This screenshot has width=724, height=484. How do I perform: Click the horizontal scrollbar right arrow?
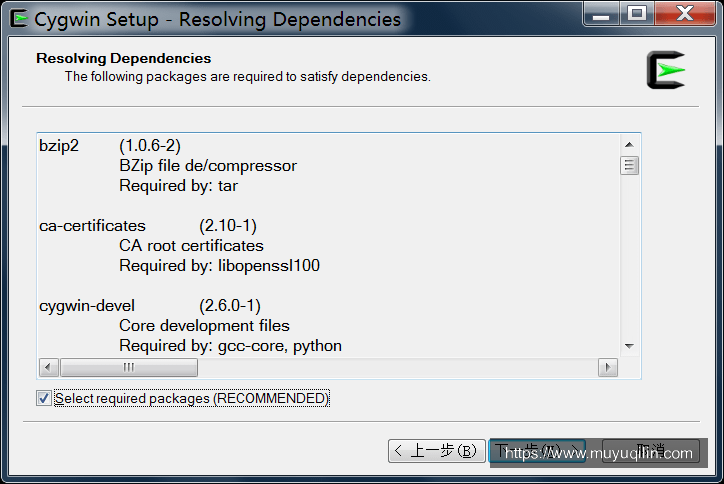tap(608, 368)
